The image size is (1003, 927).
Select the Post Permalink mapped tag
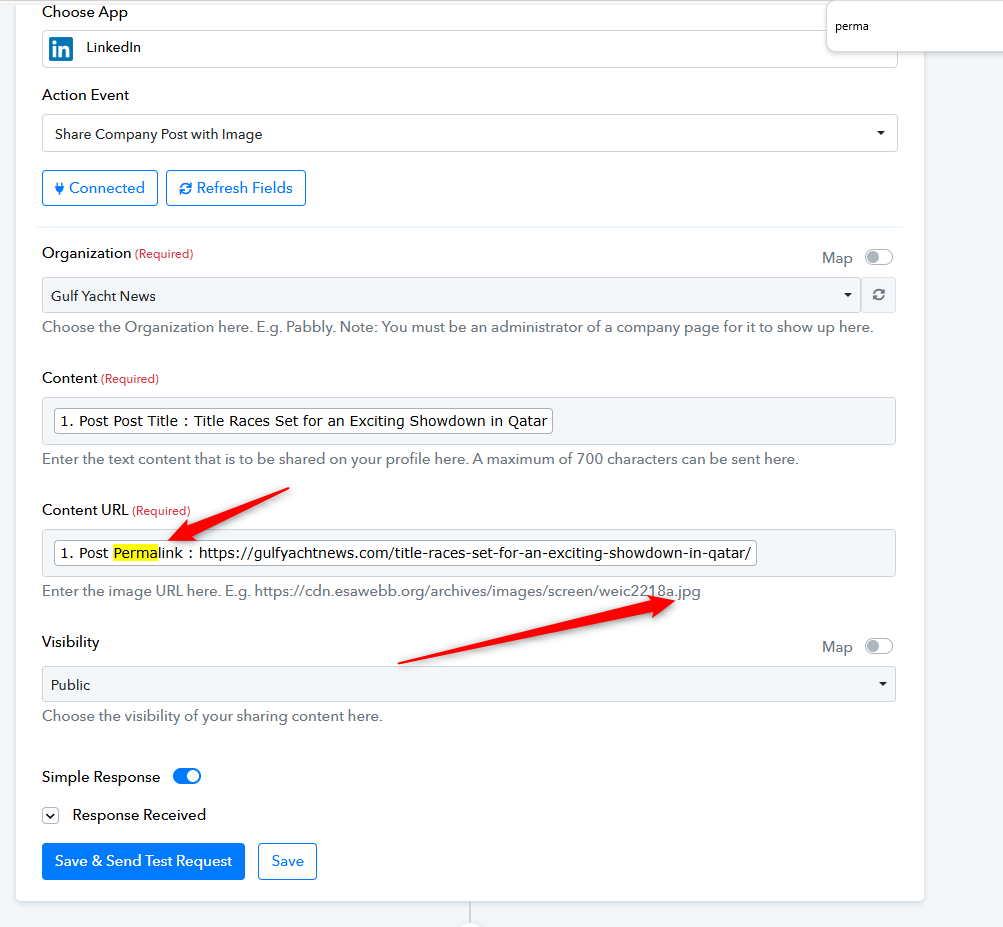point(405,553)
